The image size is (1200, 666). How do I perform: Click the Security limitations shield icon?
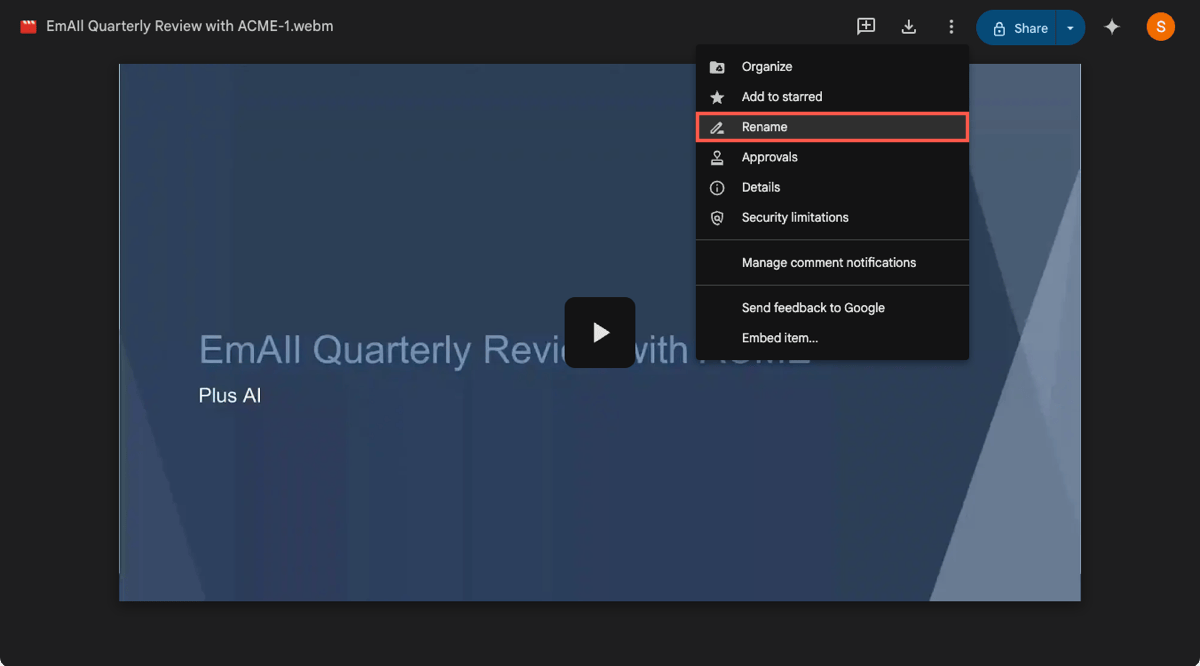[x=717, y=217]
